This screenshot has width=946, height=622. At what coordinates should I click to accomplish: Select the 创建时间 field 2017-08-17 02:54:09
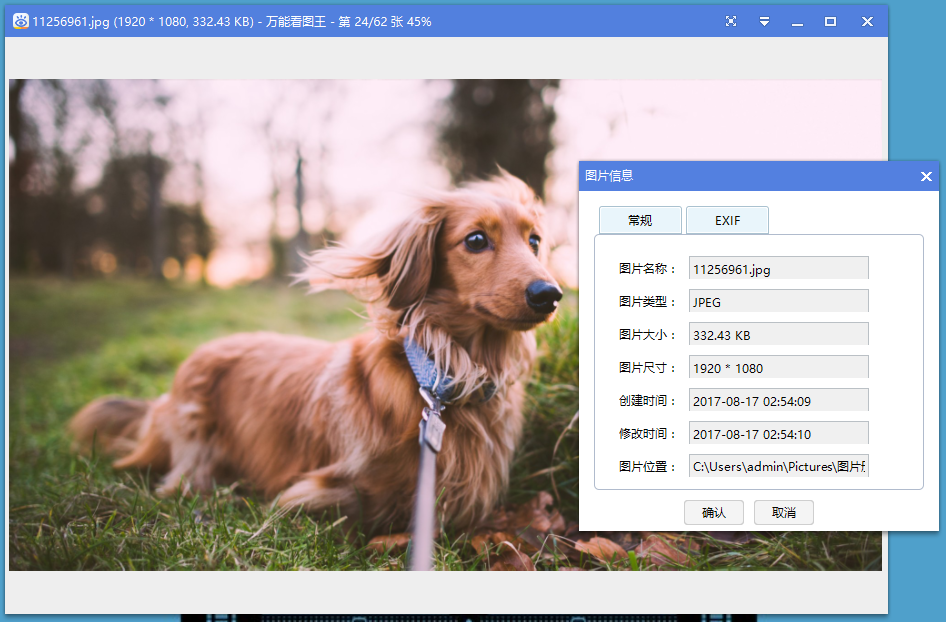[x=778, y=400]
